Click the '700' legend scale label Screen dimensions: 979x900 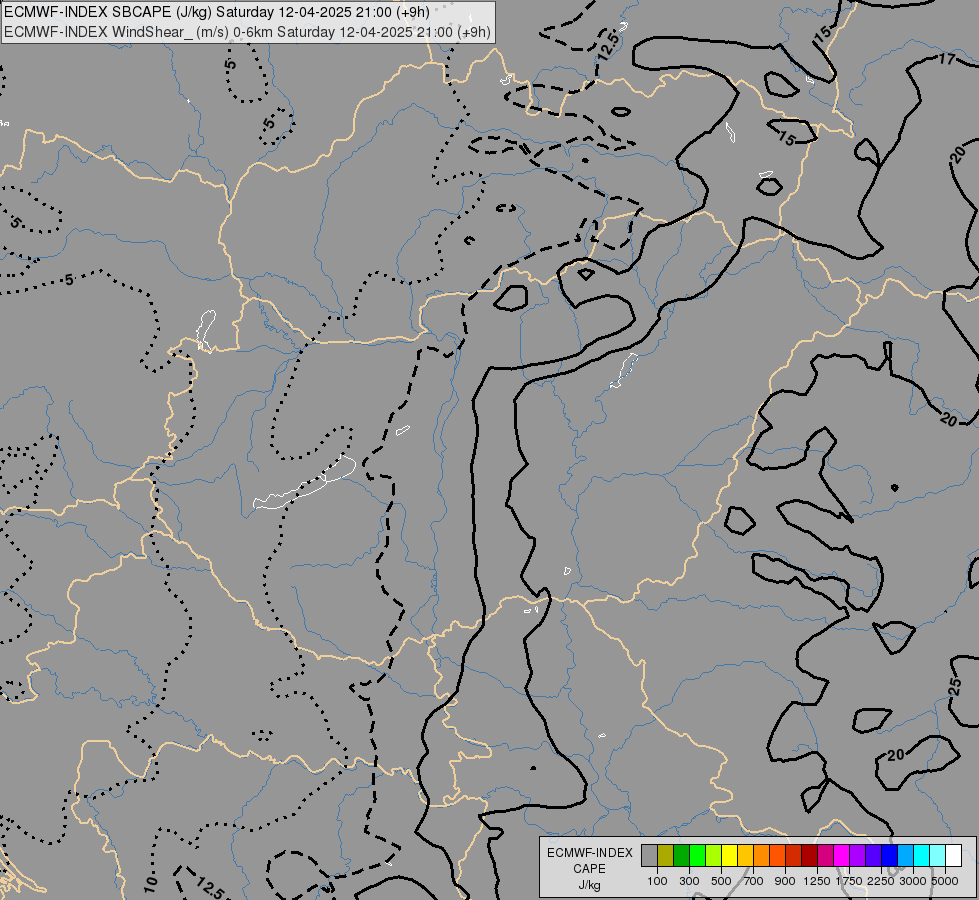click(754, 881)
